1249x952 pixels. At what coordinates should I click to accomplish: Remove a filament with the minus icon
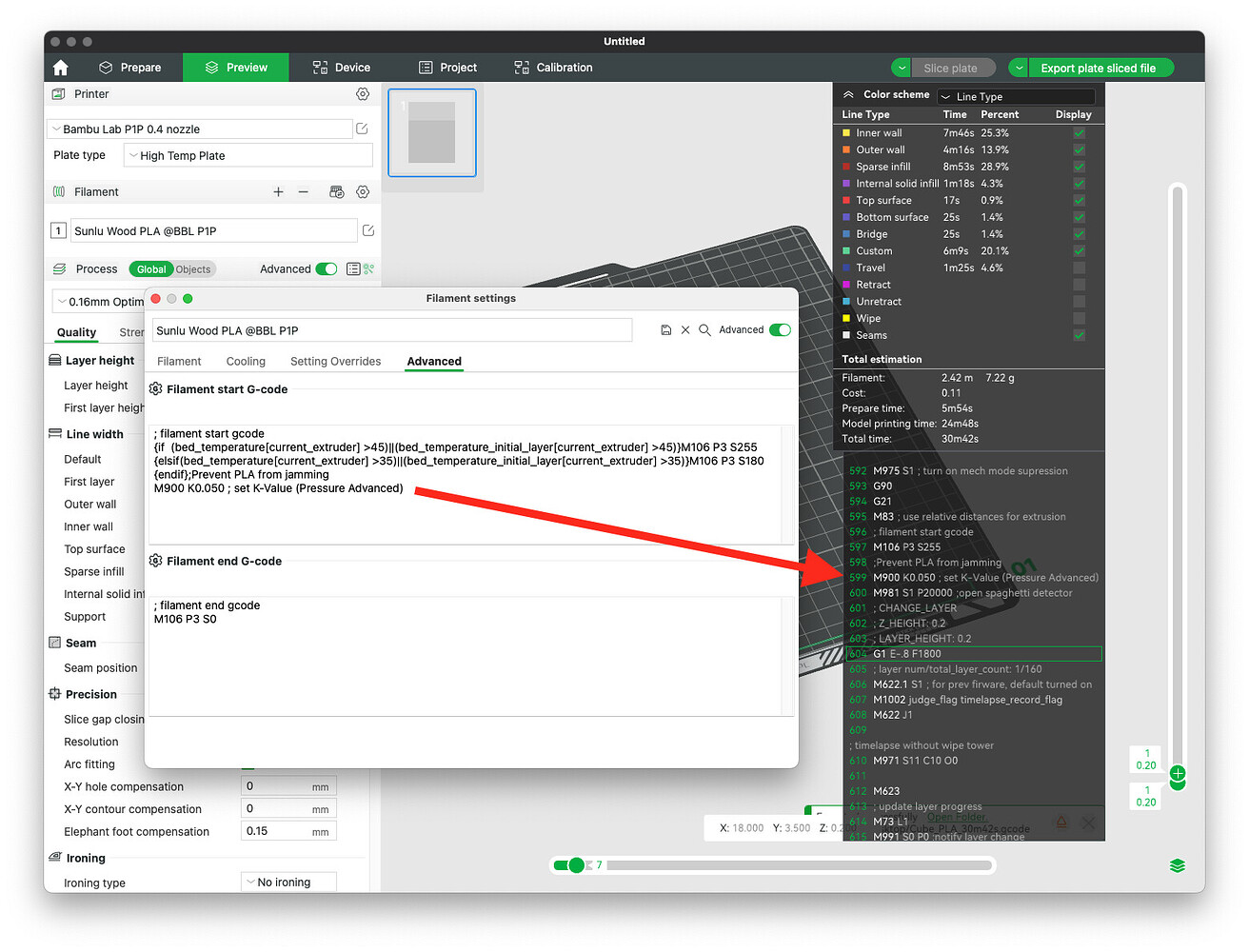(304, 192)
